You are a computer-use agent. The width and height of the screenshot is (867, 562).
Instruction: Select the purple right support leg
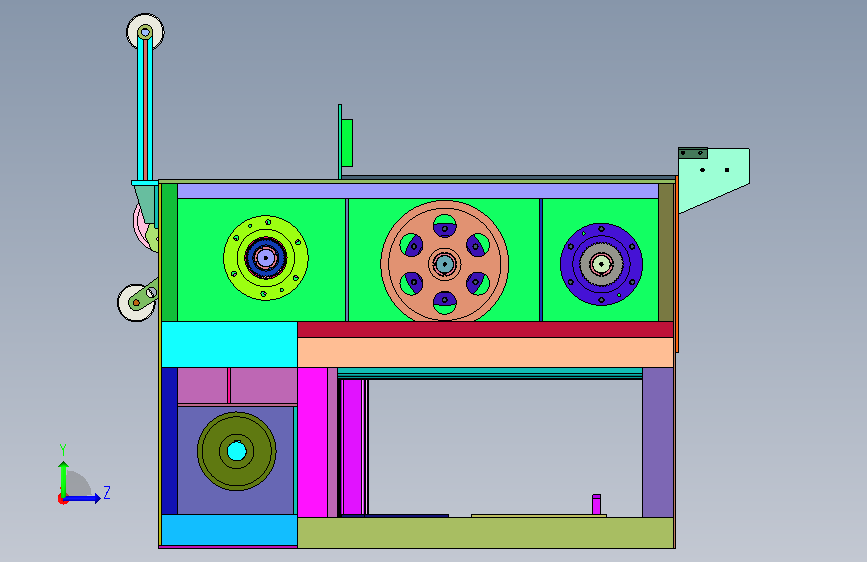pos(657,443)
